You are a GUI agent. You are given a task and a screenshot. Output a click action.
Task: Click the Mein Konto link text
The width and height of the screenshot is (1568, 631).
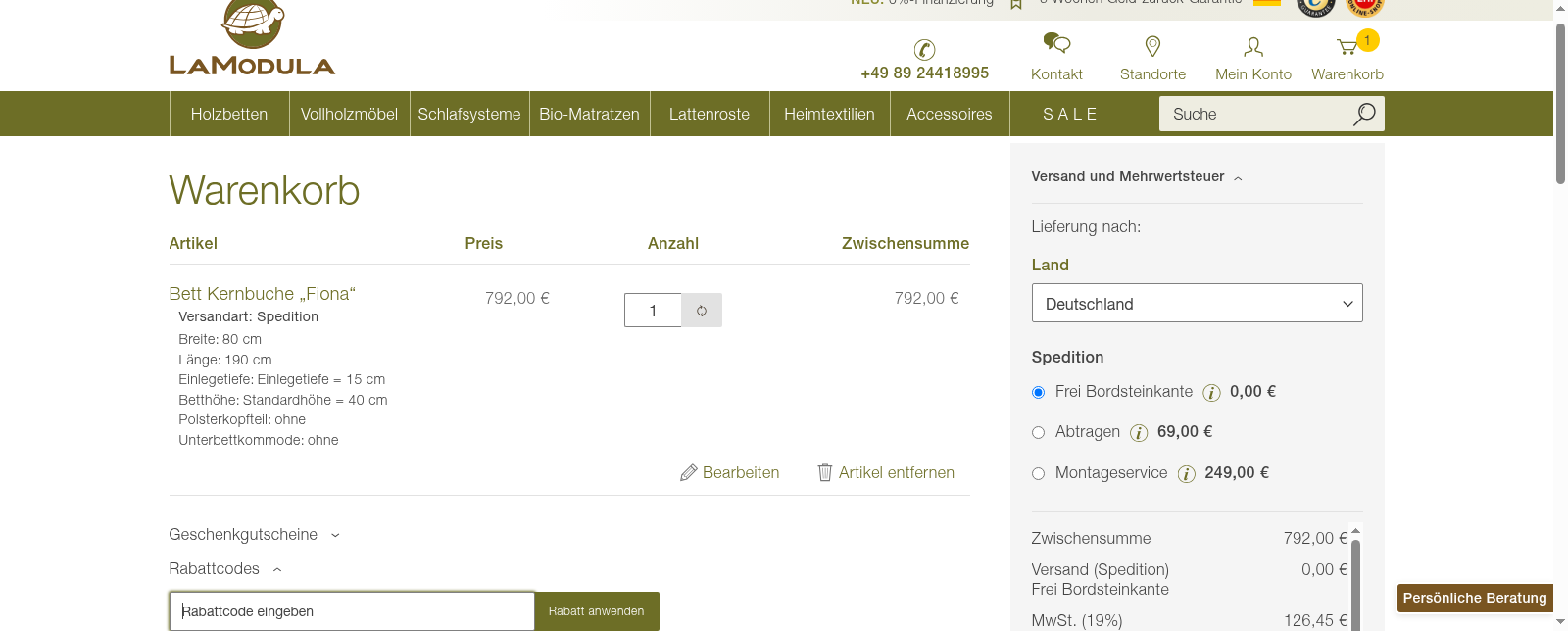click(x=1253, y=74)
